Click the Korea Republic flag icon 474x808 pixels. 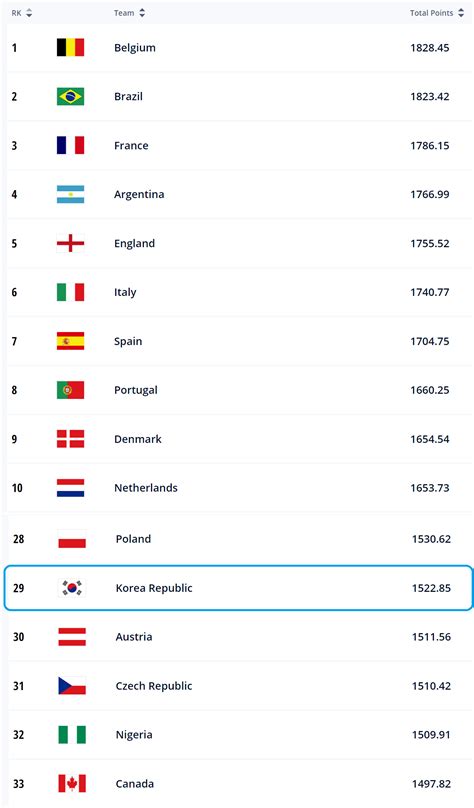coord(72,588)
